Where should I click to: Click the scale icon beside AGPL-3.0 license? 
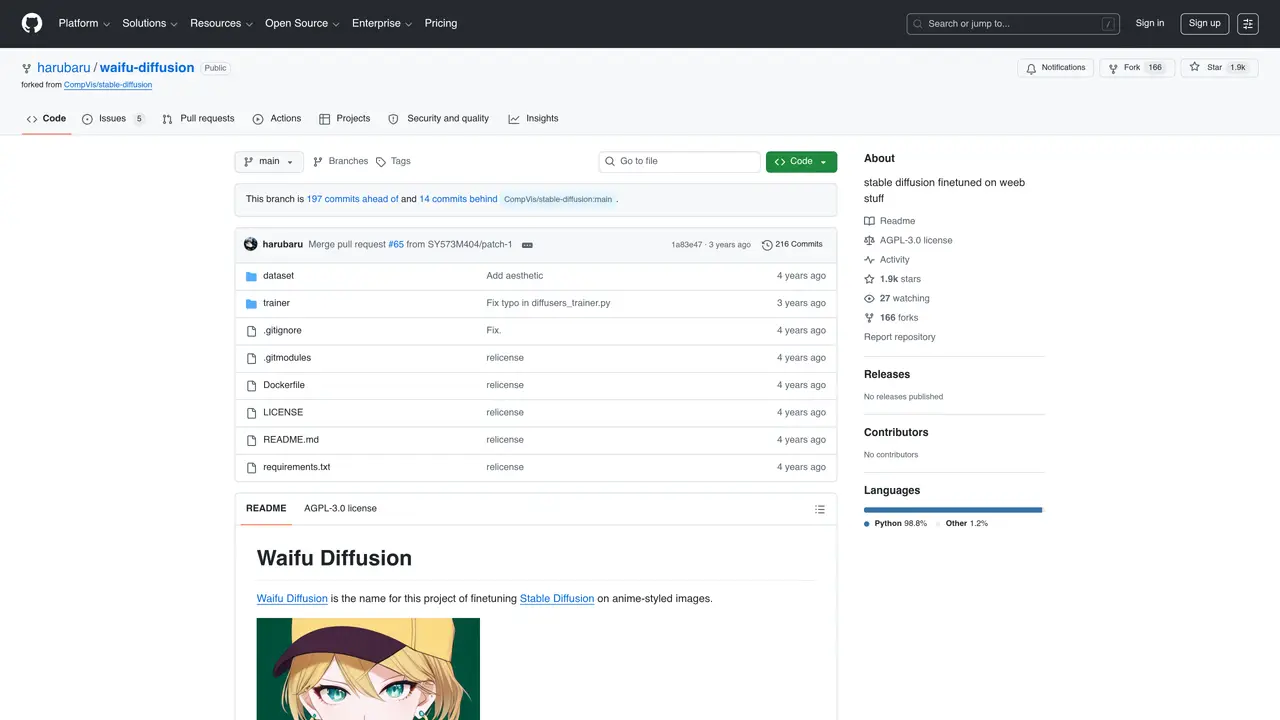click(870, 241)
